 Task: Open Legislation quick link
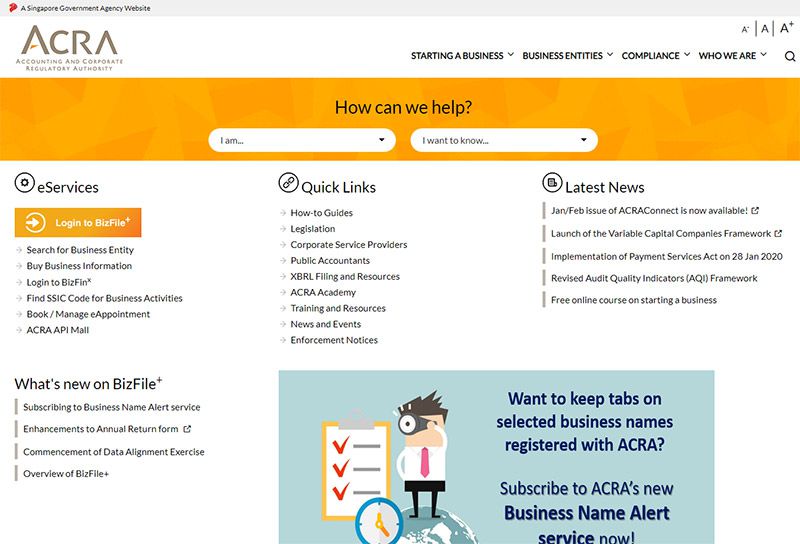click(x=313, y=229)
